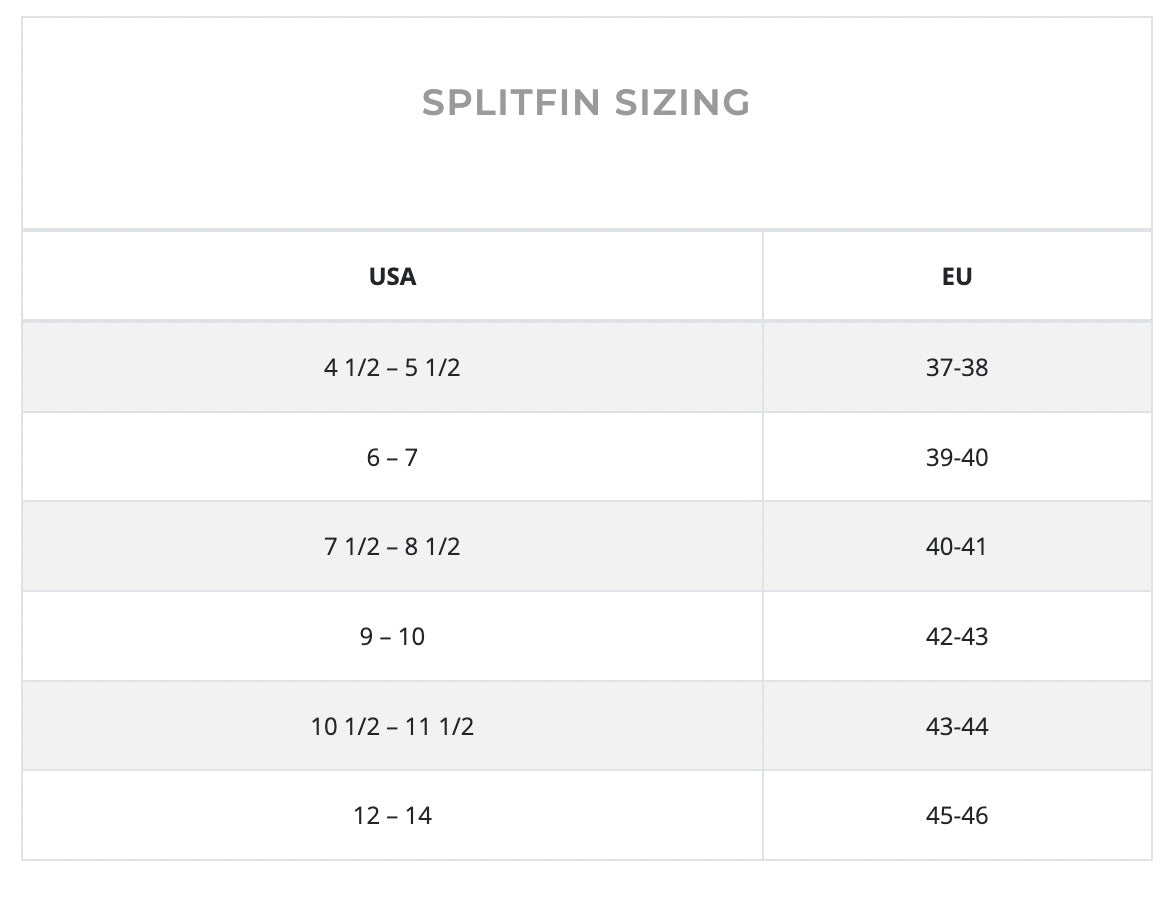The height and width of the screenshot is (900, 1170).
Task: Click the 43-44 EU size cell
Action: (x=957, y=725)
